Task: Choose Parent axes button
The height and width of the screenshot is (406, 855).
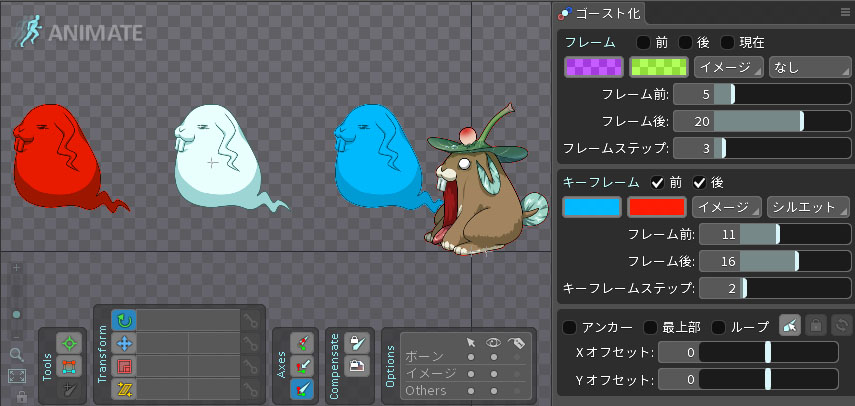Action: 302,366
